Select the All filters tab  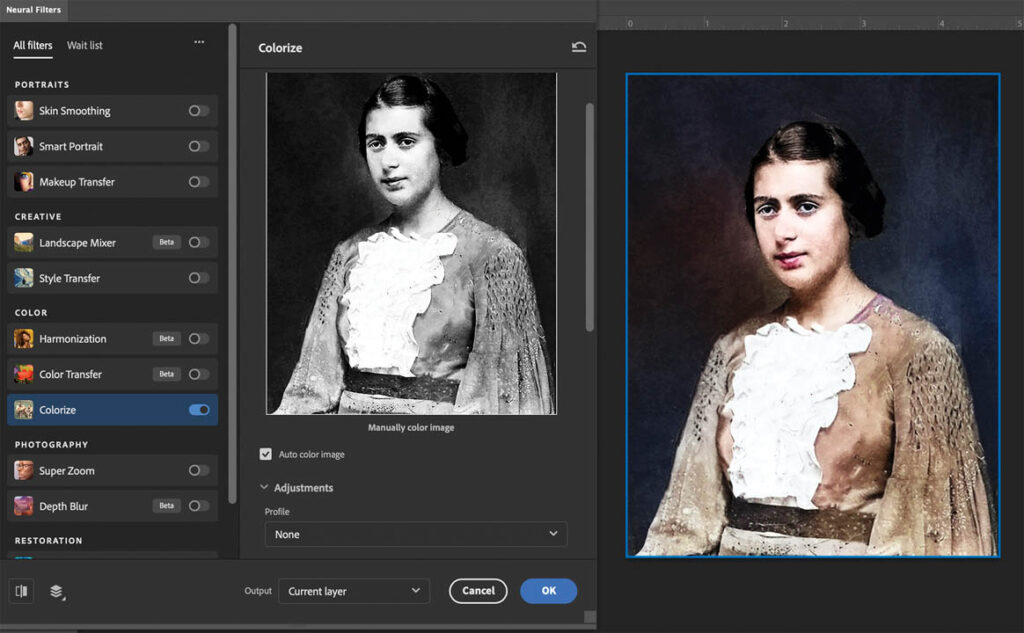pos(33,45)
